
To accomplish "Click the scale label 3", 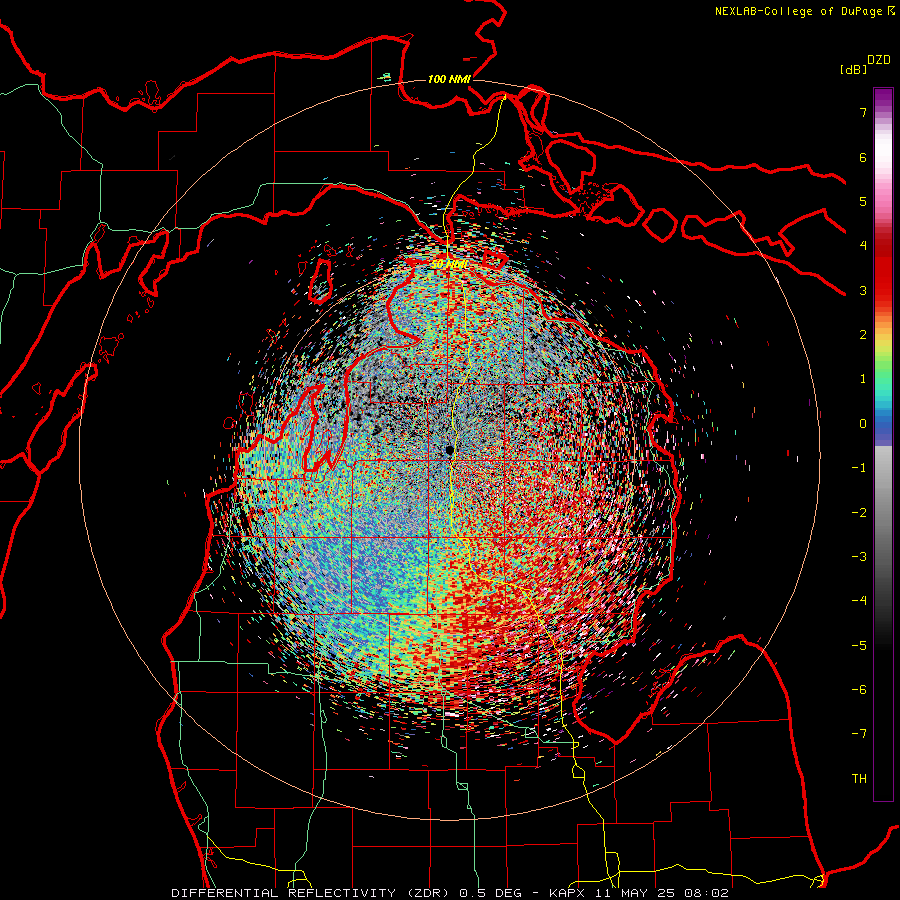I will (x=863, y=290).
